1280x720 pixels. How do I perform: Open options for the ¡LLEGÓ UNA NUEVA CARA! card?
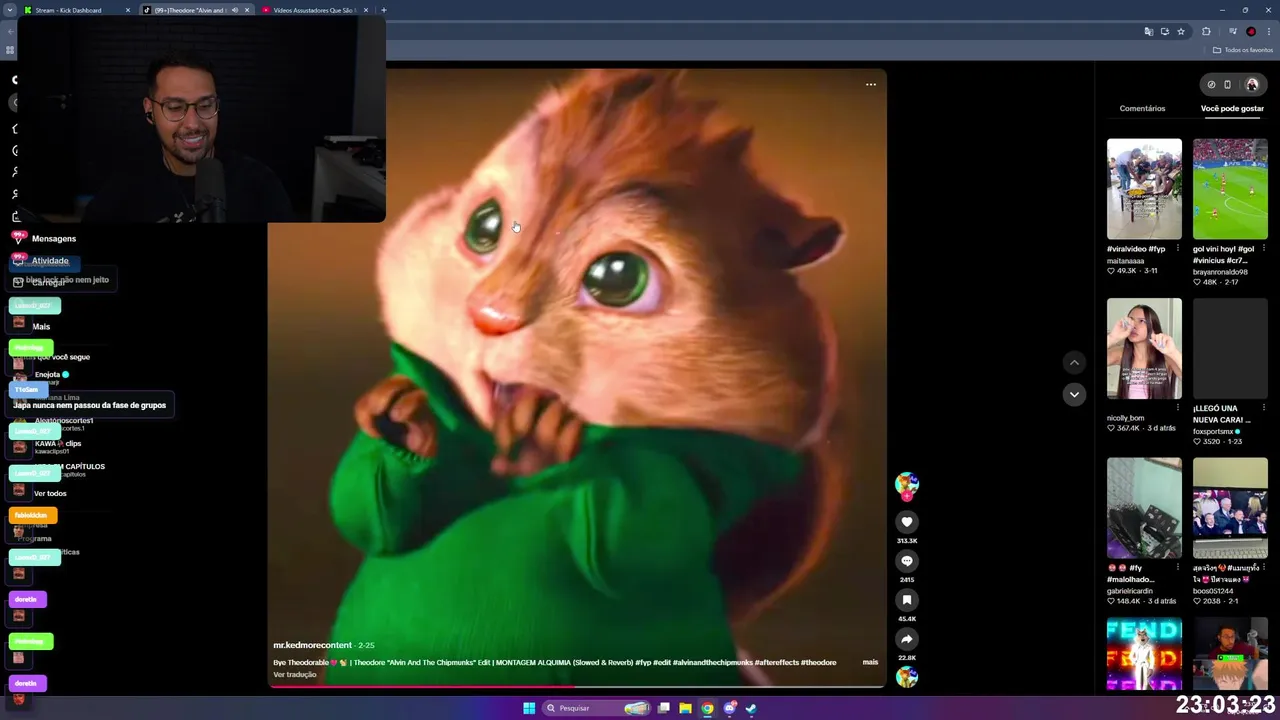click(1263, 408)
